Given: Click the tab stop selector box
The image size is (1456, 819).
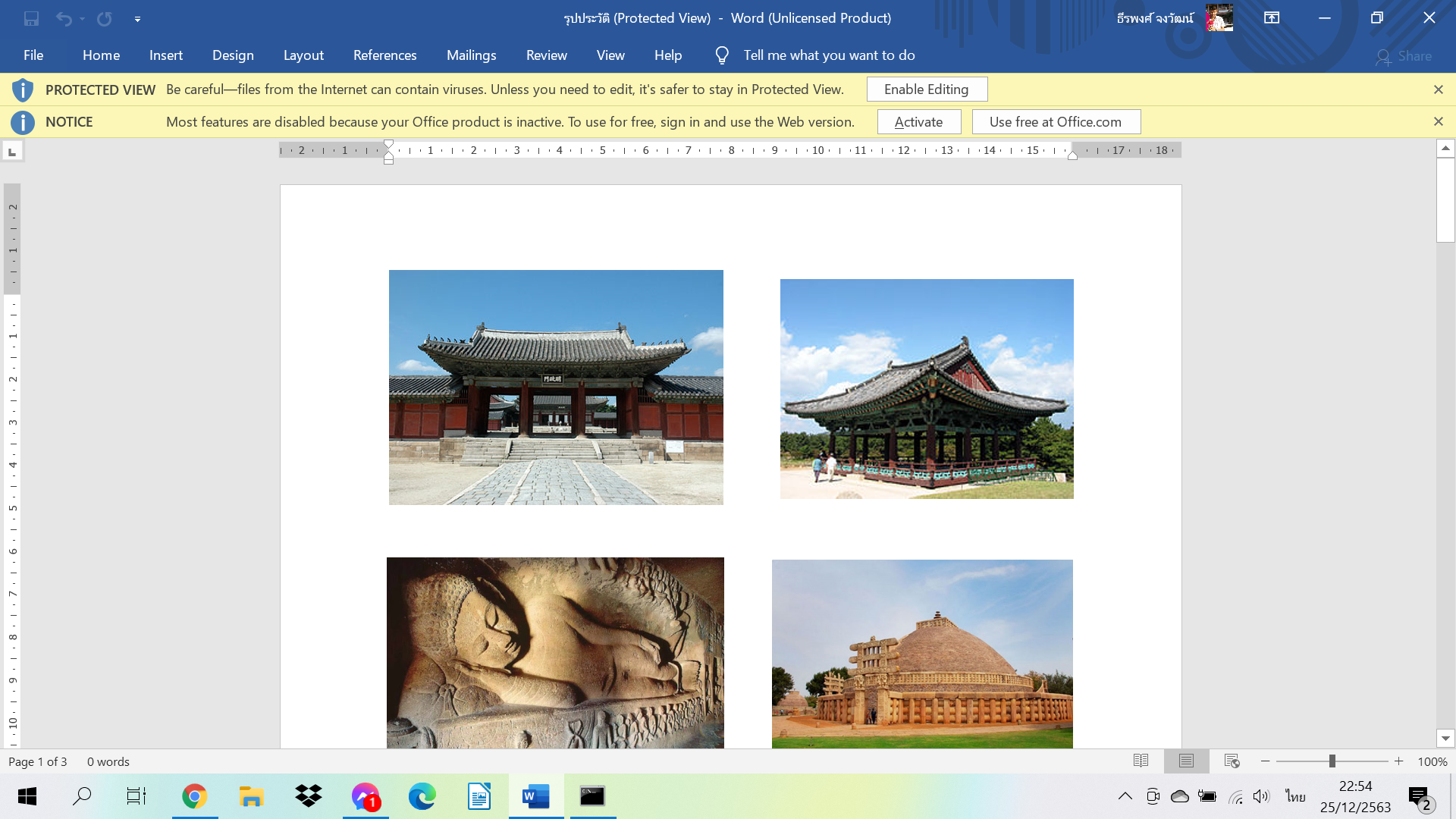Looking at the screenshot, I should click(x=12, y=152).
